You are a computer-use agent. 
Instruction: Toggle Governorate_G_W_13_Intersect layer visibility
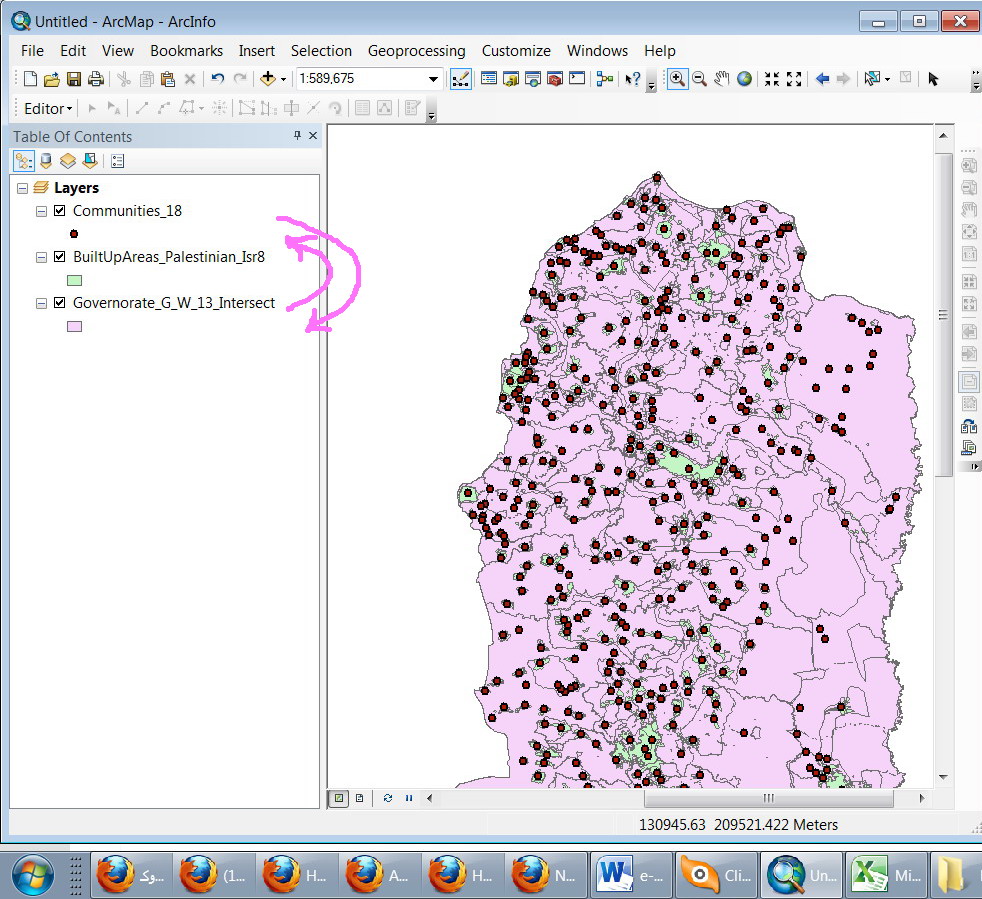59,303
